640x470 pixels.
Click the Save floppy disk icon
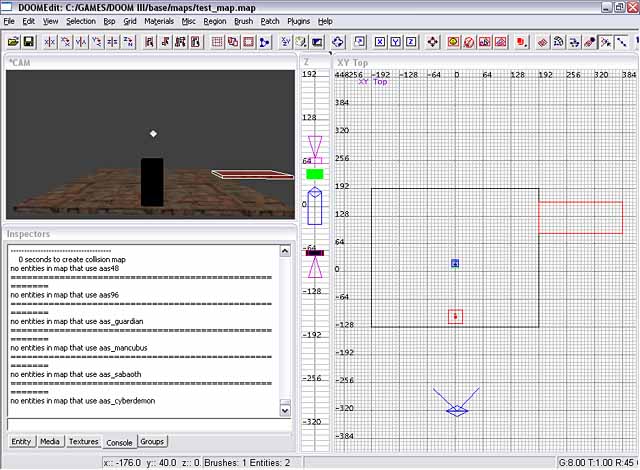tap(29, 42)
